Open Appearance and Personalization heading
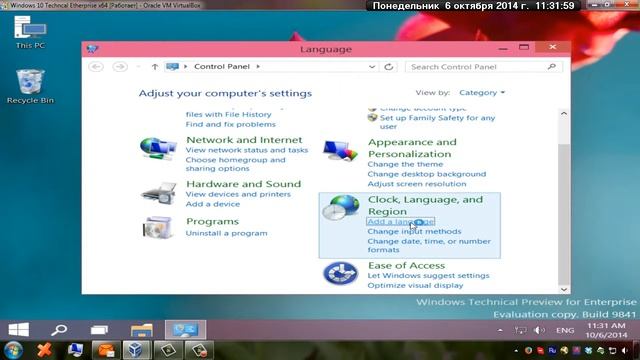640x360 pixels. pyautogui.click(x=412, y=148)
